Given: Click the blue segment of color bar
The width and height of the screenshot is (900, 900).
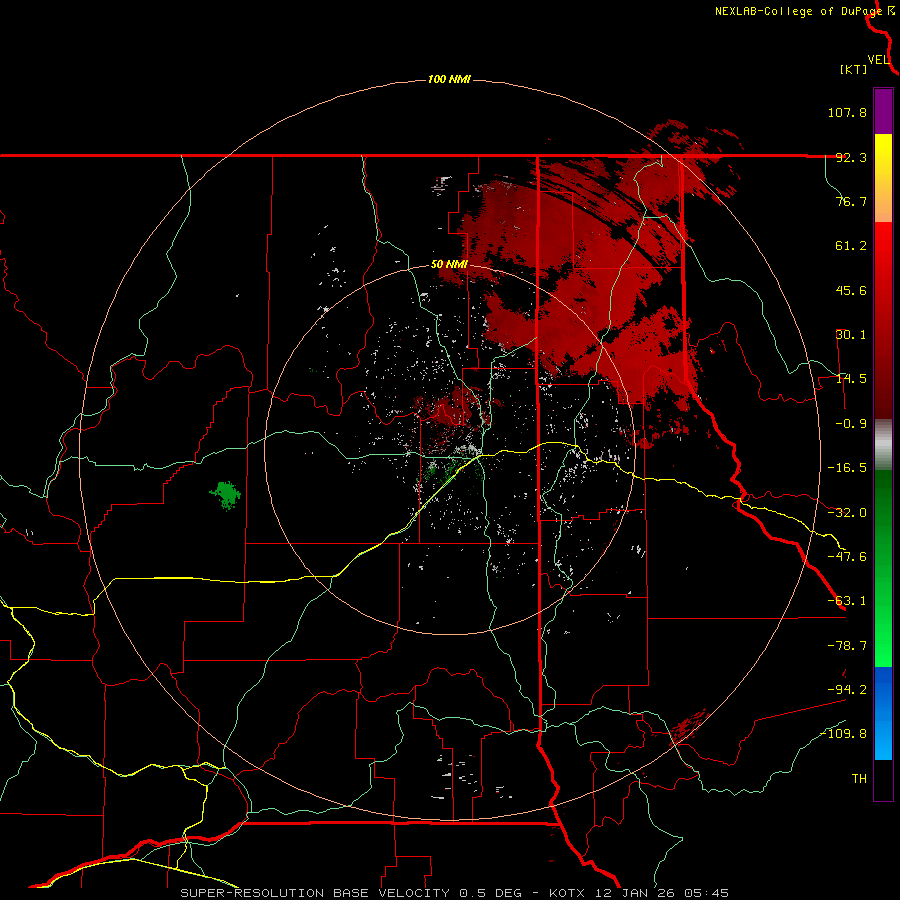Looking at the screenshot, I should click(x=883, y=713).
